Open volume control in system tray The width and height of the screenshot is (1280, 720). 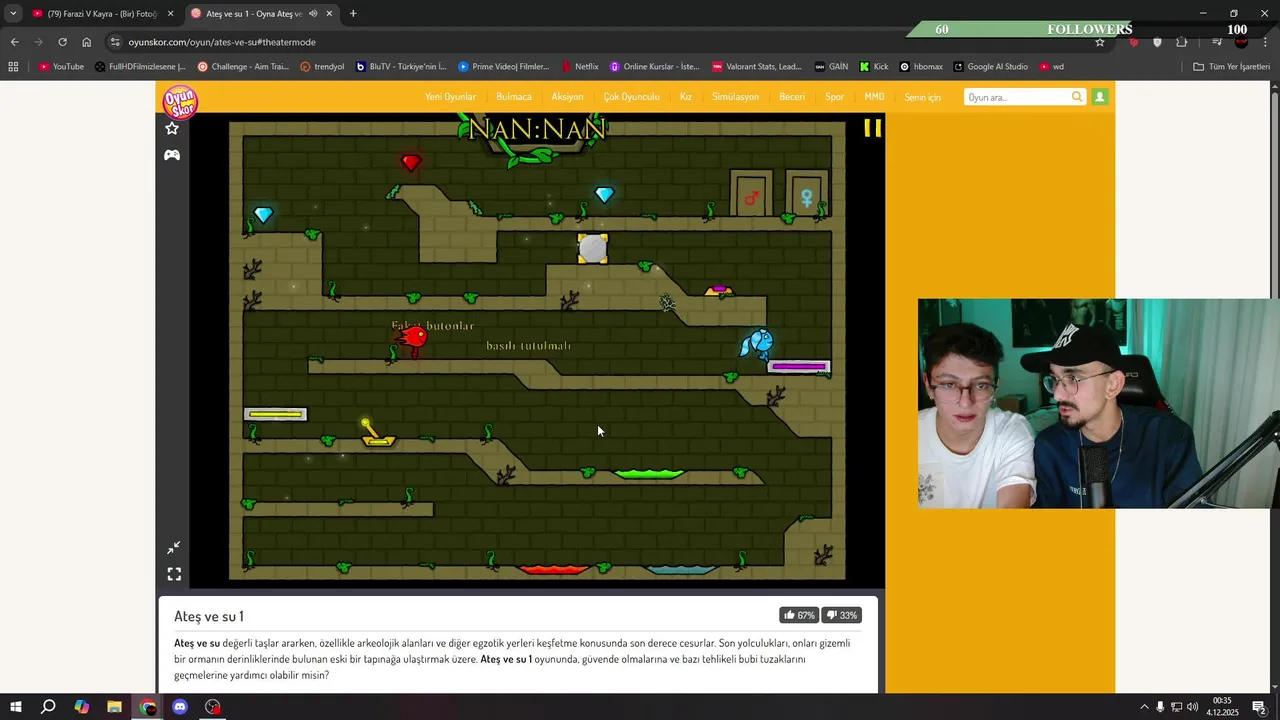pyautogui.click(x=1192, y=707)
